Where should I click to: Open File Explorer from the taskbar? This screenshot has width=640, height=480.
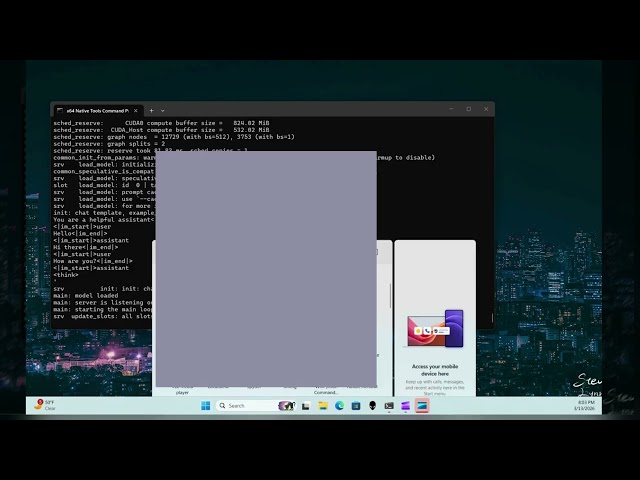[x=323, y=405]
